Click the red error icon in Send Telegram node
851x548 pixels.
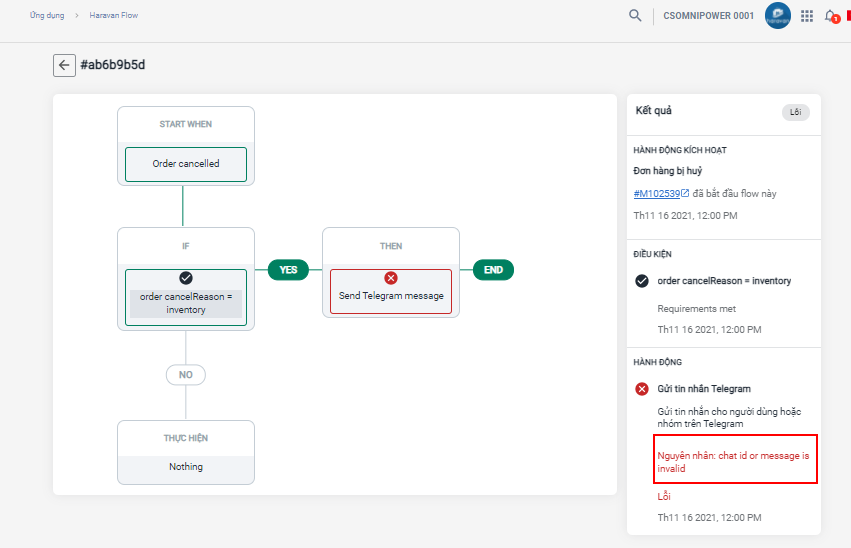391,278
